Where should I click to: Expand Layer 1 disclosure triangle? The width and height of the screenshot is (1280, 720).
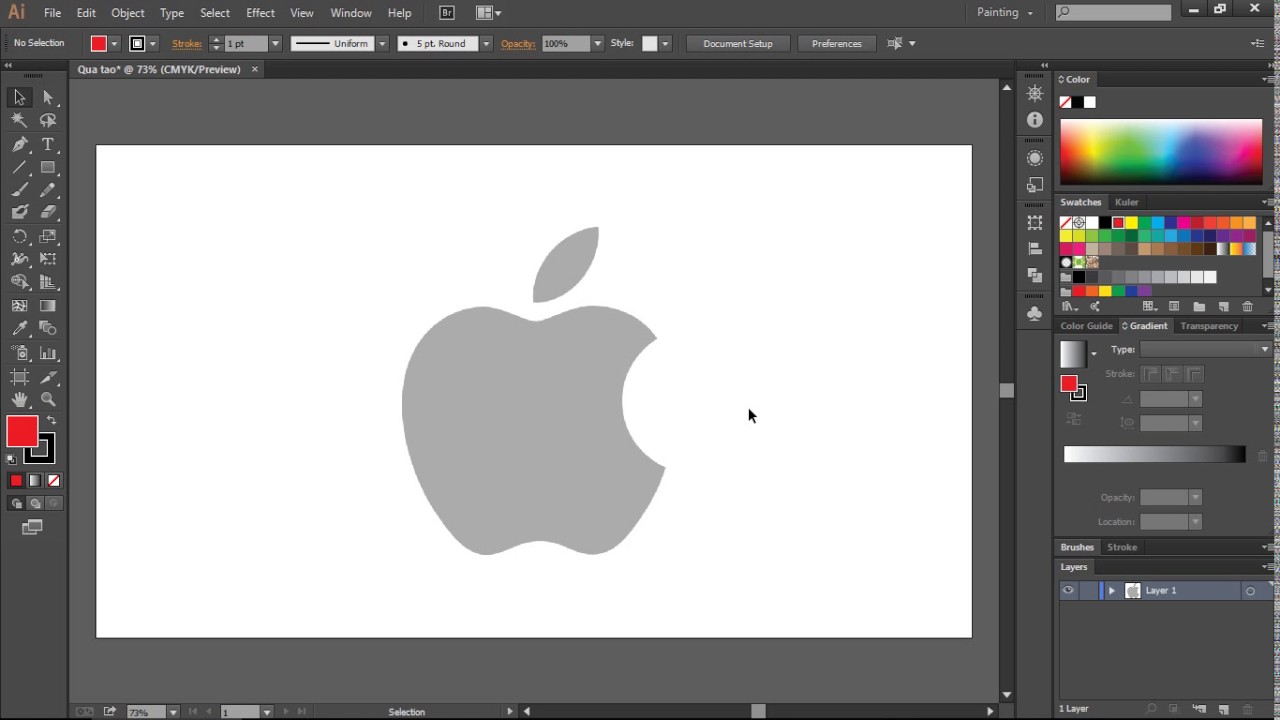coord(1111,591)
